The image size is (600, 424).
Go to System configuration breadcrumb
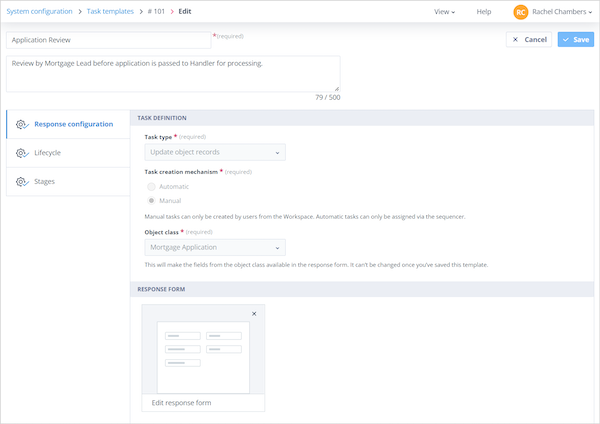(39, 11)
